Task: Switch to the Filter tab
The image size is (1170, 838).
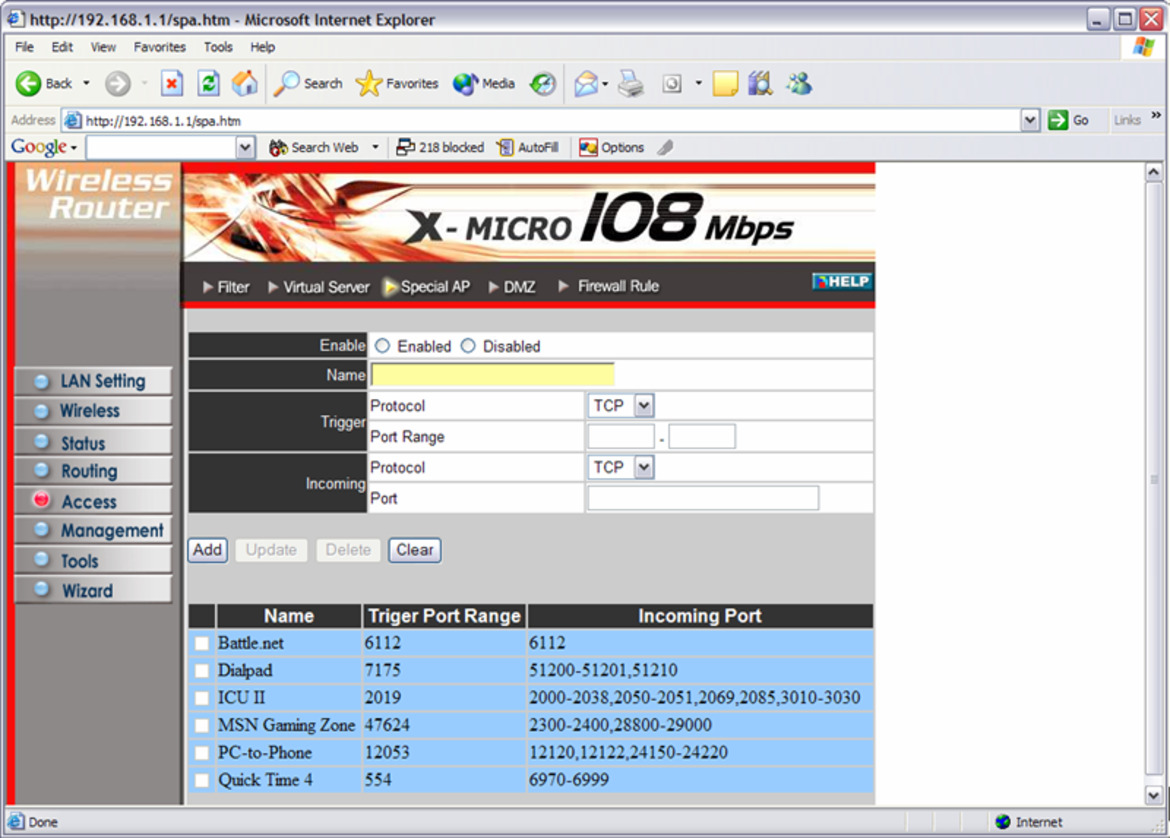Action: (226, 287)
